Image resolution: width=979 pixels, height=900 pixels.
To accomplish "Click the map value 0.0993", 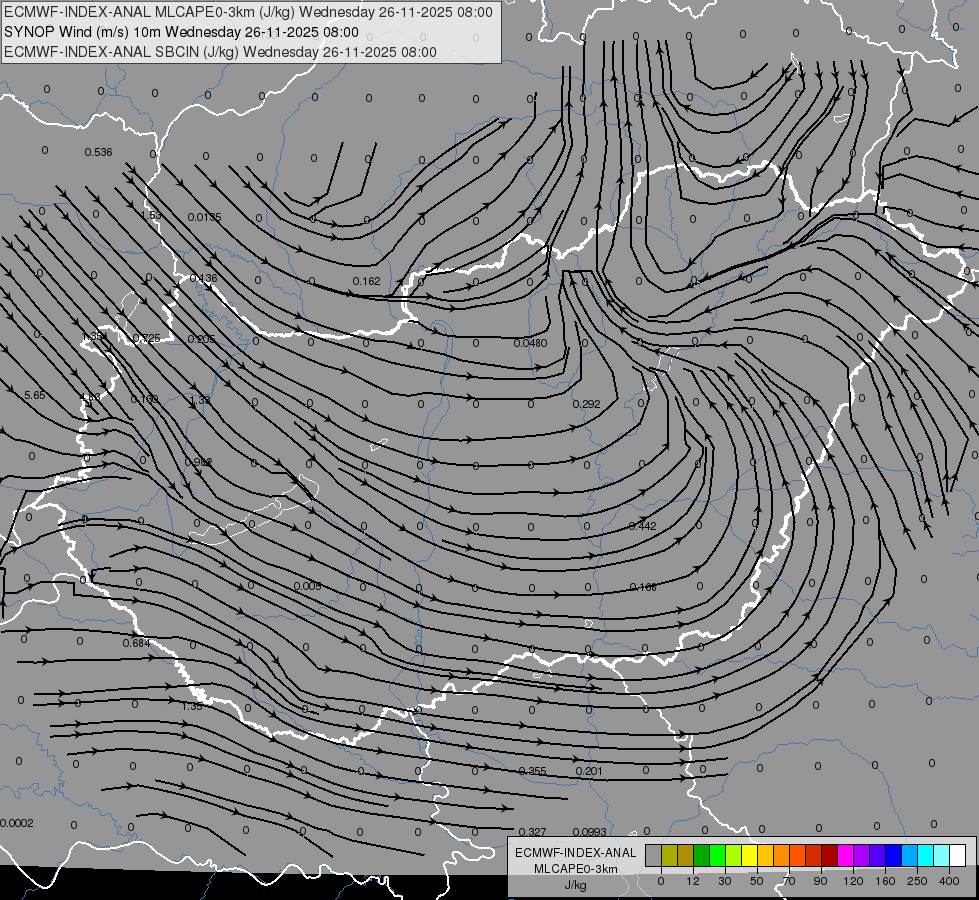I will click(589, 832).
